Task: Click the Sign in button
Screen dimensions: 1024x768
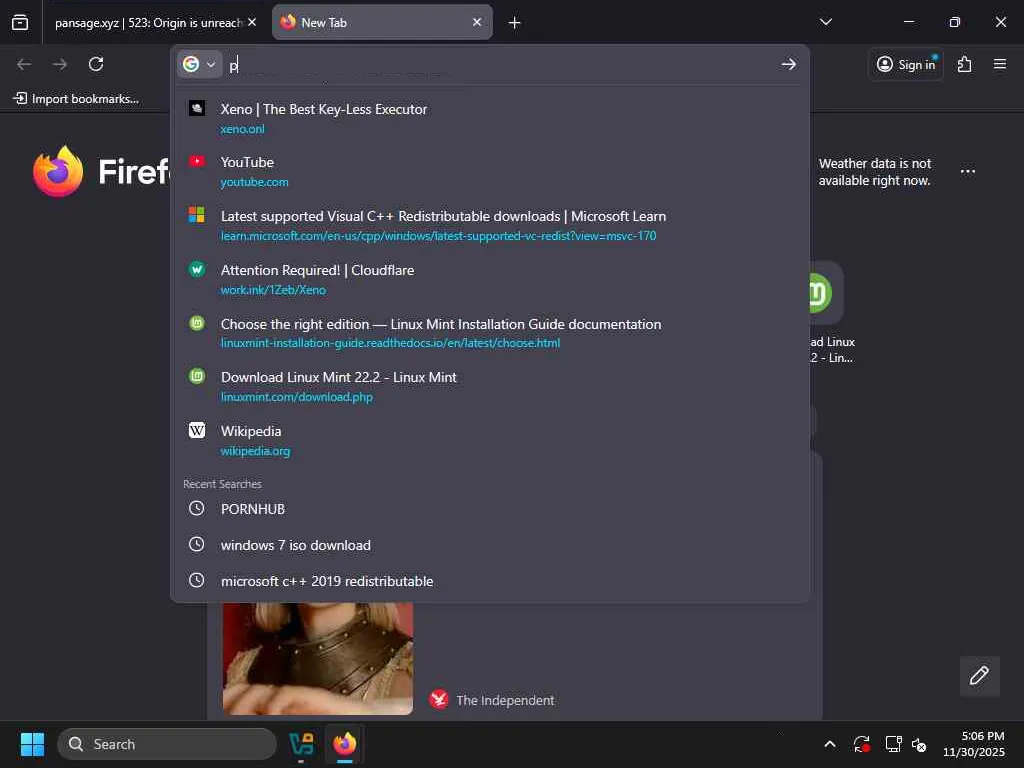Action: pos(906,64)
